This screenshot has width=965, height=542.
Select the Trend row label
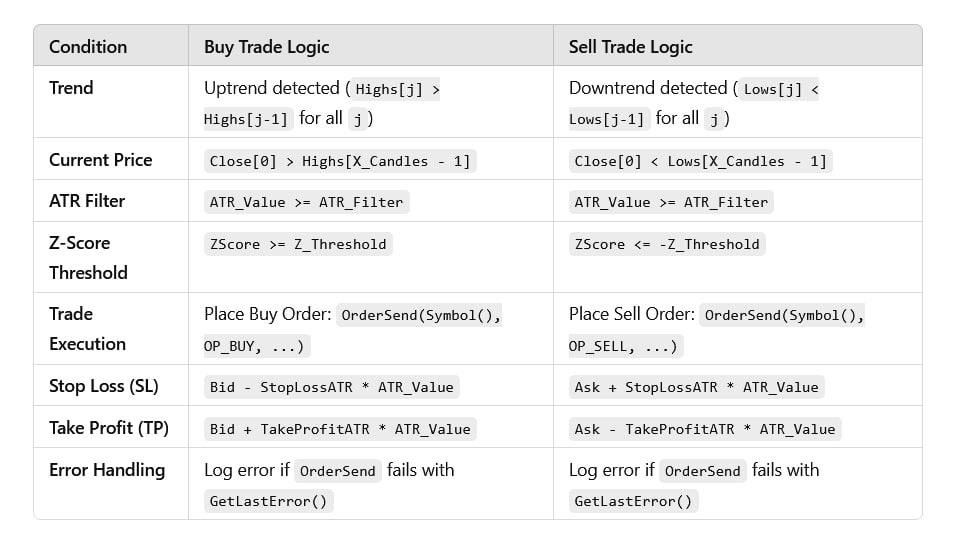pyautogui.click(x=71, y=88)
